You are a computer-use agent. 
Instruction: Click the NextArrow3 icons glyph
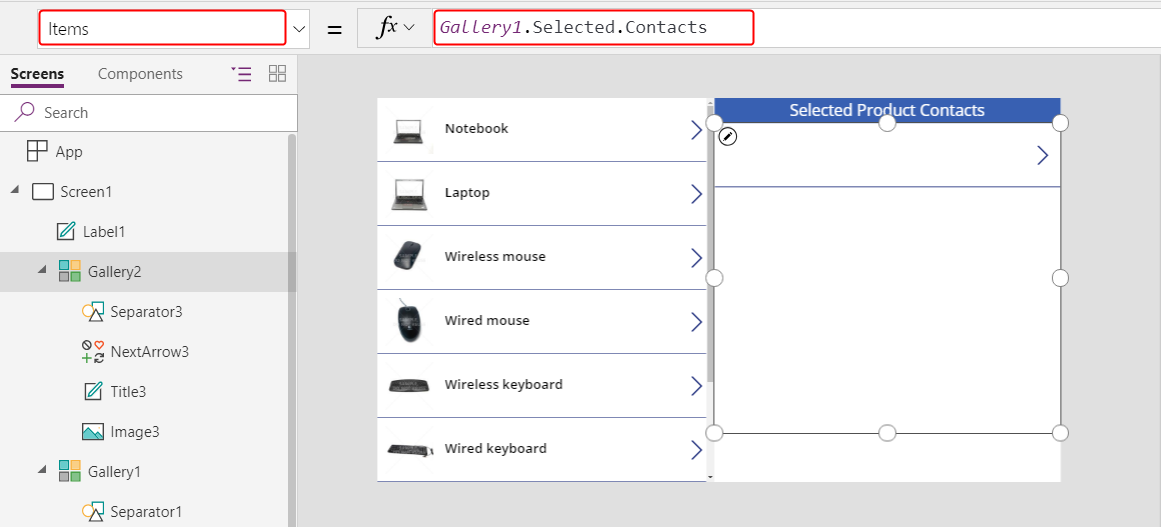click(x=93, y=352)
